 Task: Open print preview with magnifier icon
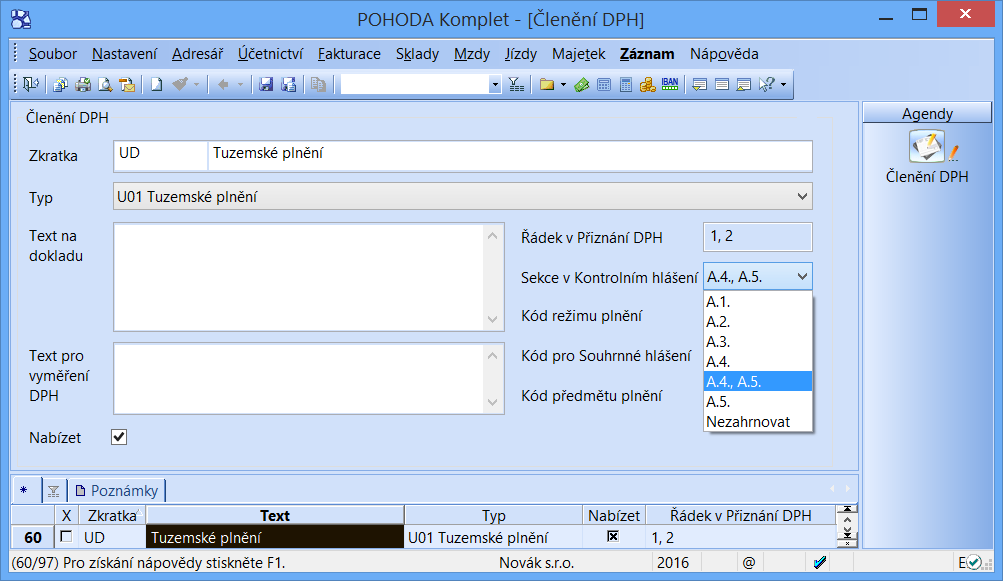point(105,85)
